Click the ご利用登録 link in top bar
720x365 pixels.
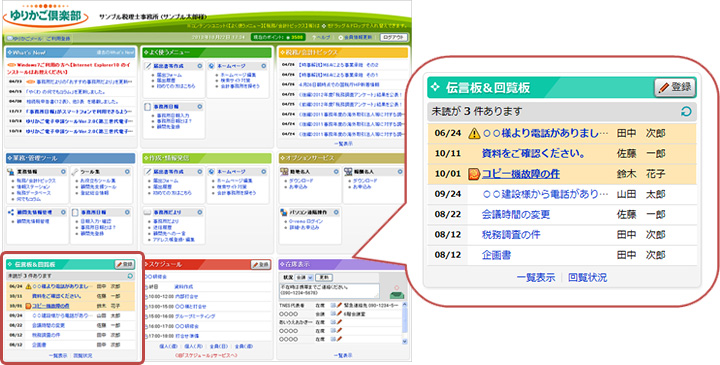(x=58, y=39)
